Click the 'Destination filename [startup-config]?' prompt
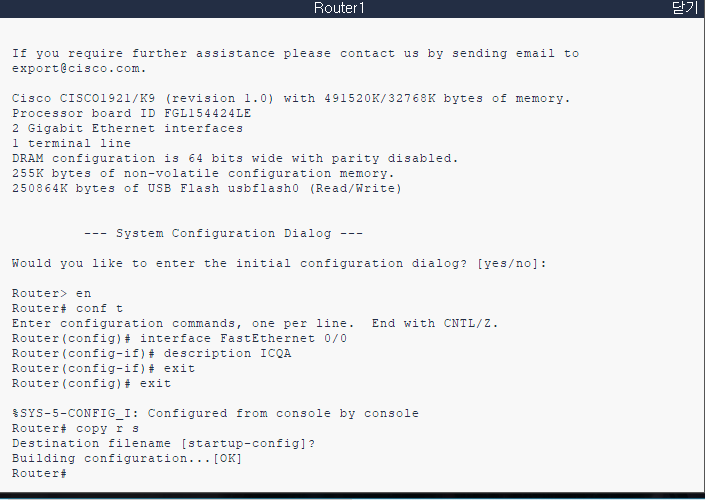Screen dimensions: 705x500 coord(164,443)
